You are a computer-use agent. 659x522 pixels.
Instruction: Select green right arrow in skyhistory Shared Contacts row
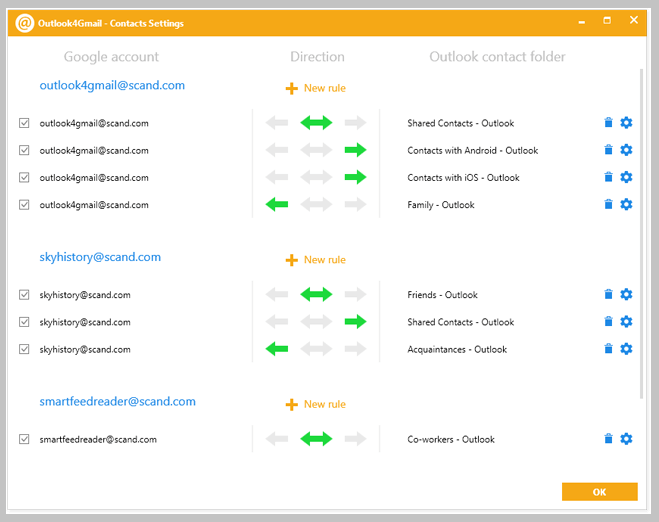tap(356, 322)
